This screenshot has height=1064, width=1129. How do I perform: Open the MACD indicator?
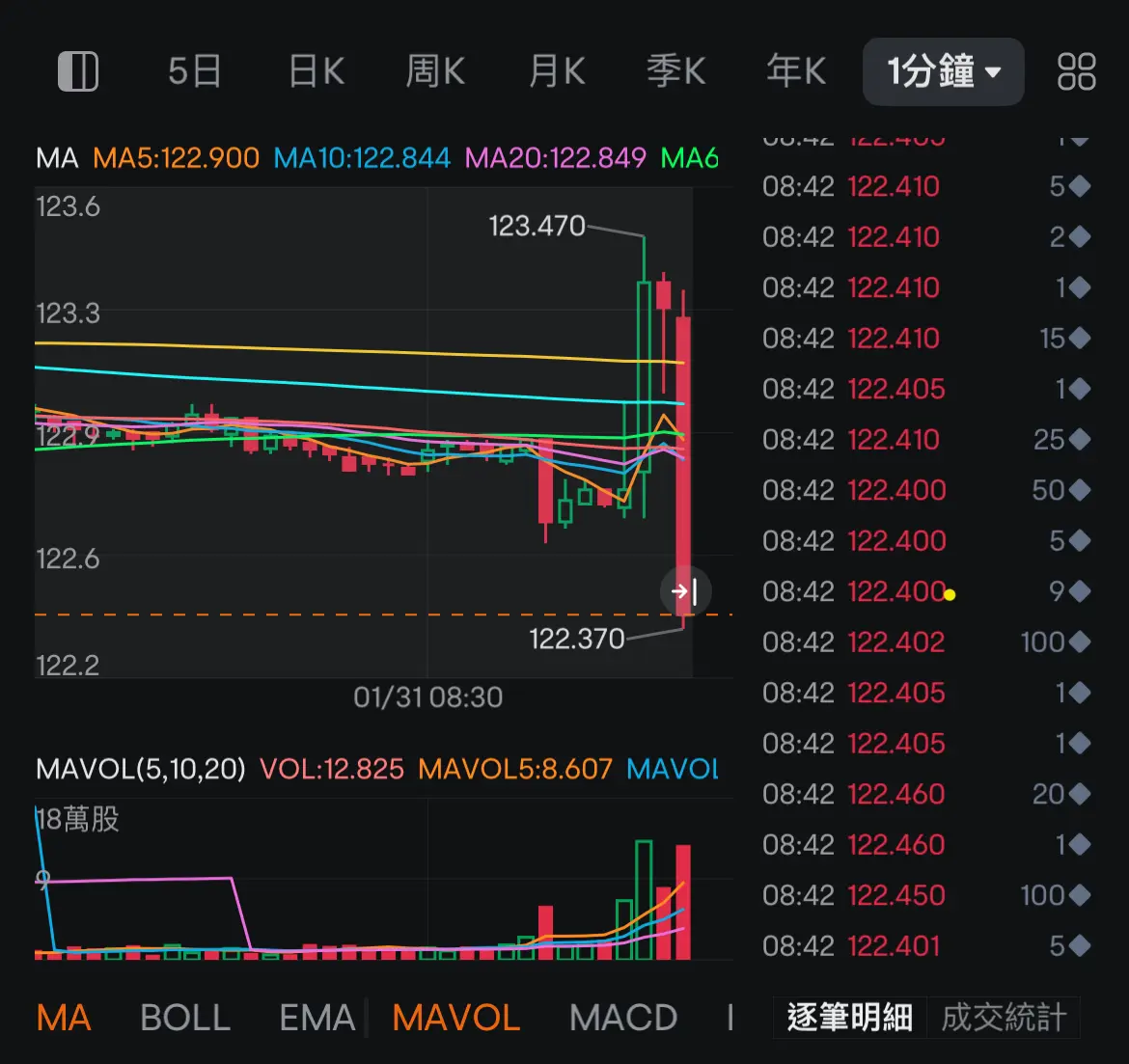tap(623, 1017)
